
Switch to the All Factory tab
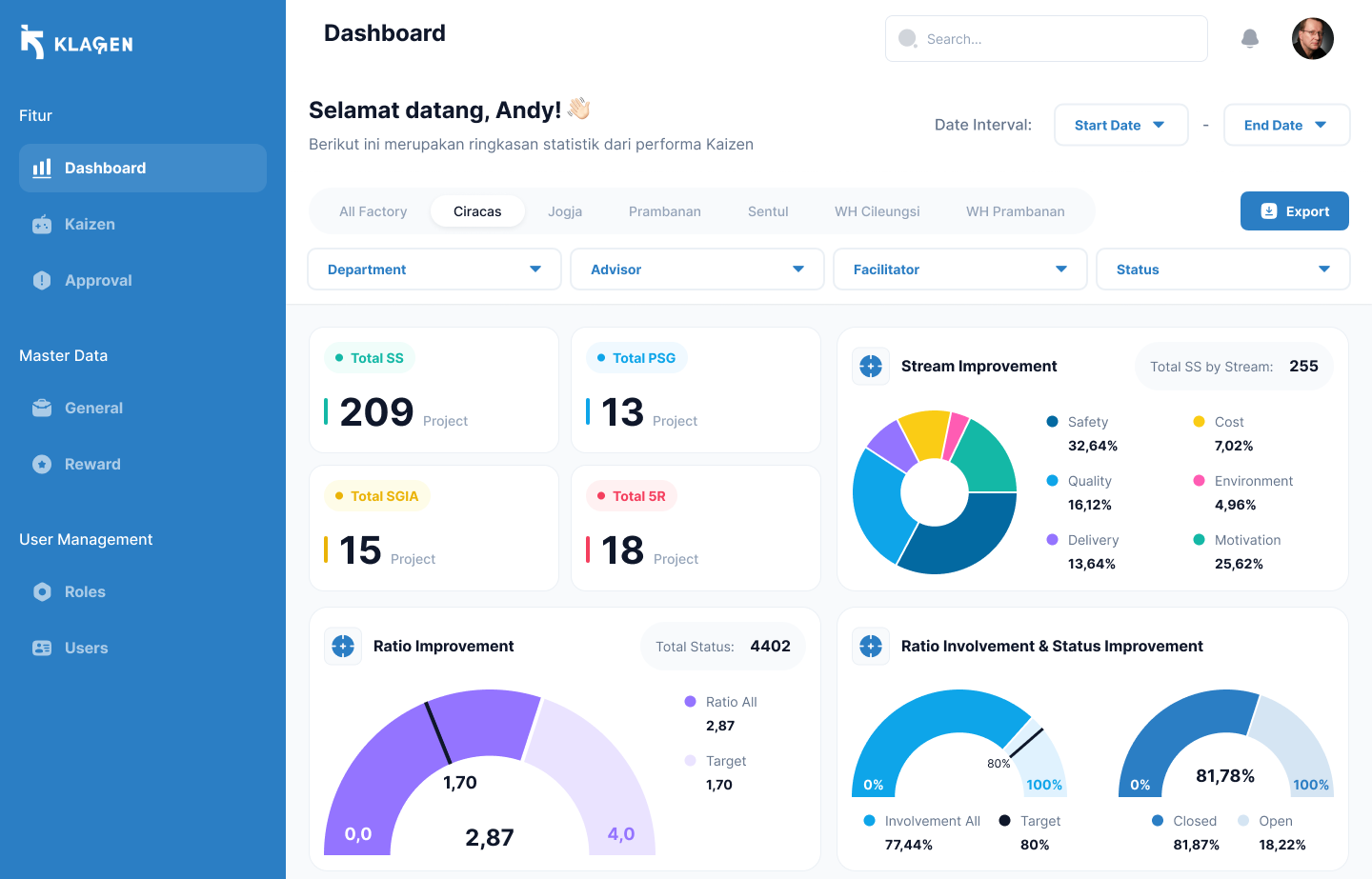pyautogui.click(x=373, y=210)
